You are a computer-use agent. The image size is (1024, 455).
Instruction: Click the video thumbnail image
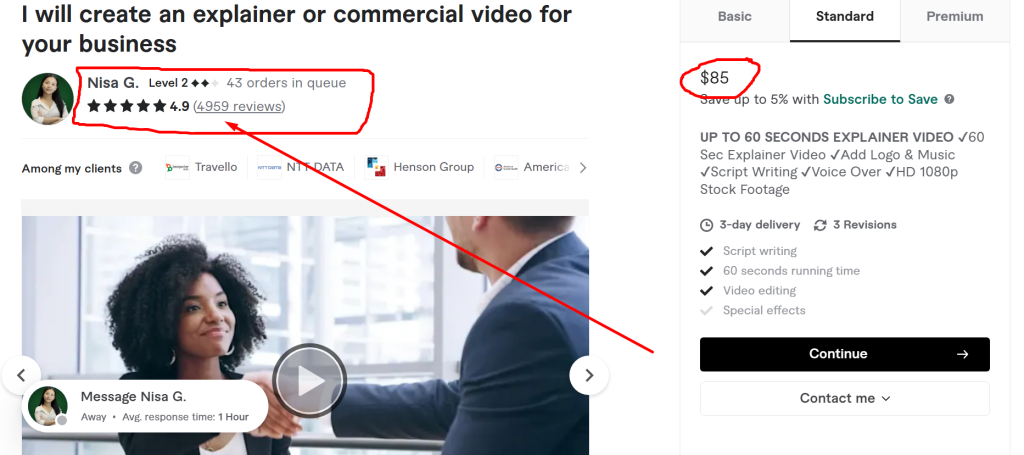(x=305, y=335)
